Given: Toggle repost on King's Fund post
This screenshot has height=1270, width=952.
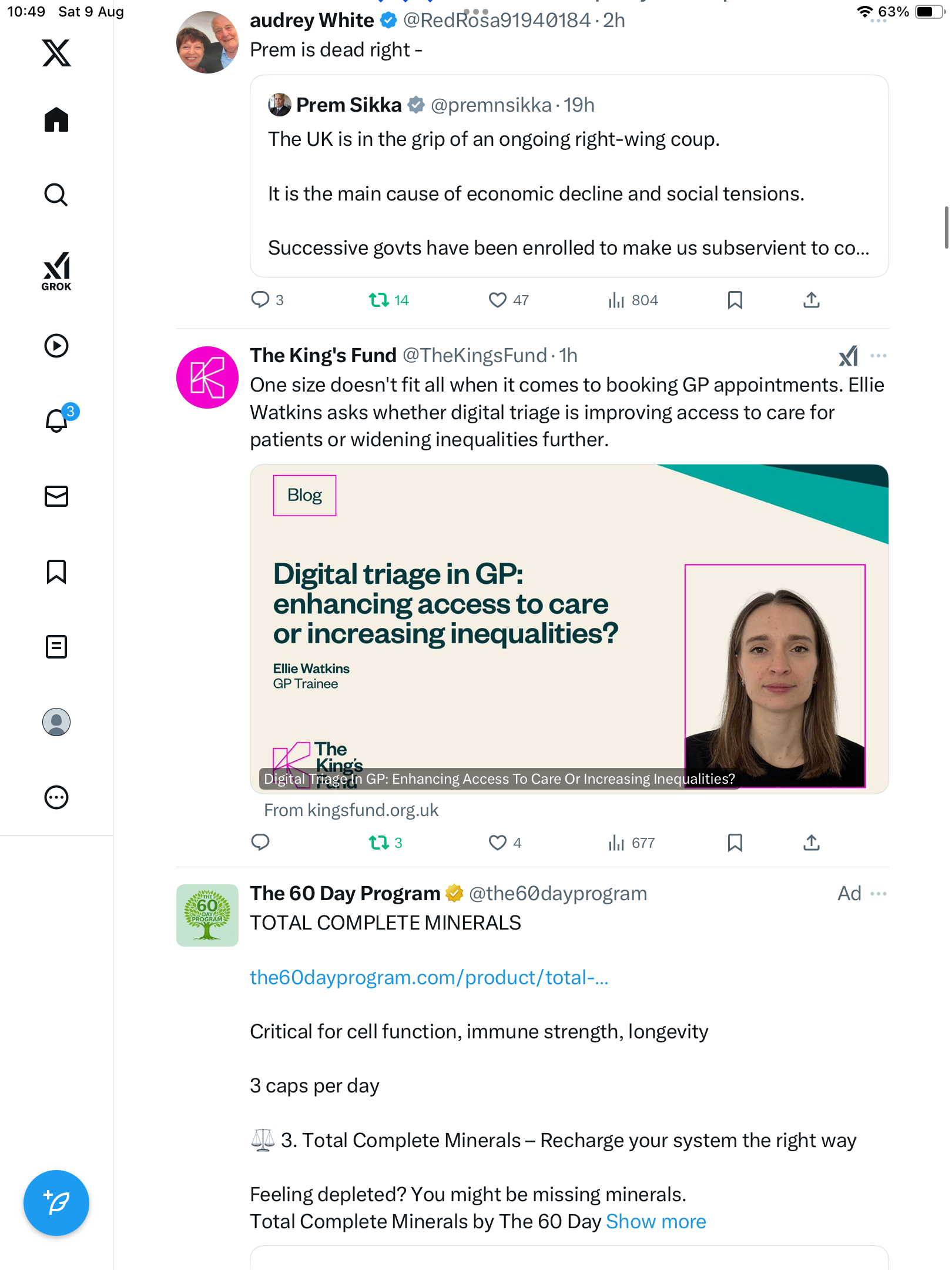Looking at the screenshot, I should pyautogui.click(x=379, y=843).
